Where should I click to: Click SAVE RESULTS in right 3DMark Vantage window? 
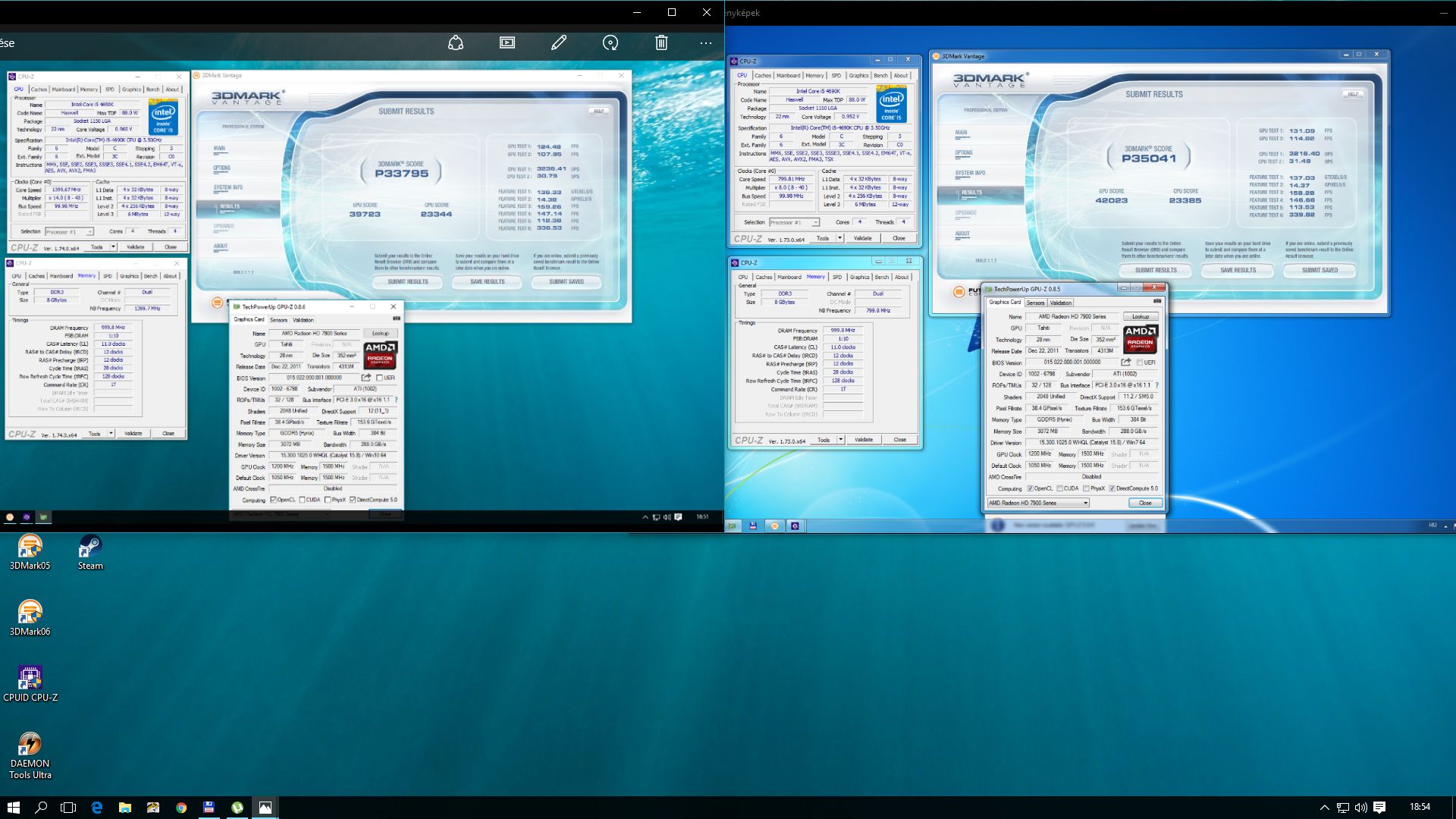(1238, 270)
